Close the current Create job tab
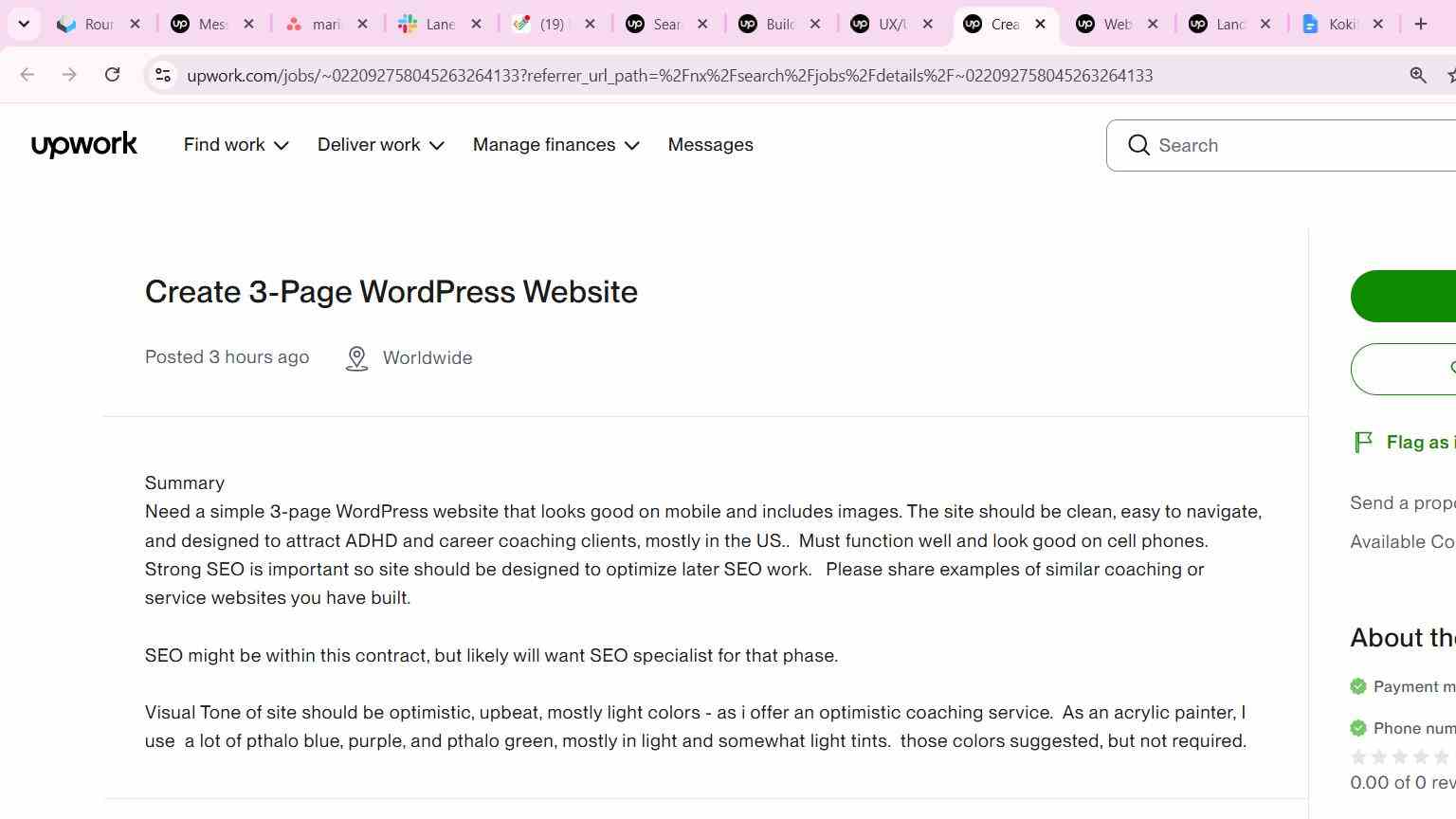The height and width of the screenshot is (819, 1456). [1040, 24]
